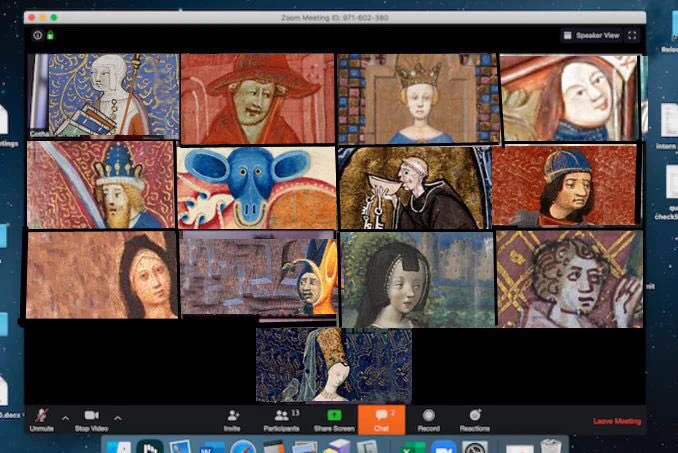
Task: Open the Reactions menu
Action: pyautogui.click(x=475, y=420)
